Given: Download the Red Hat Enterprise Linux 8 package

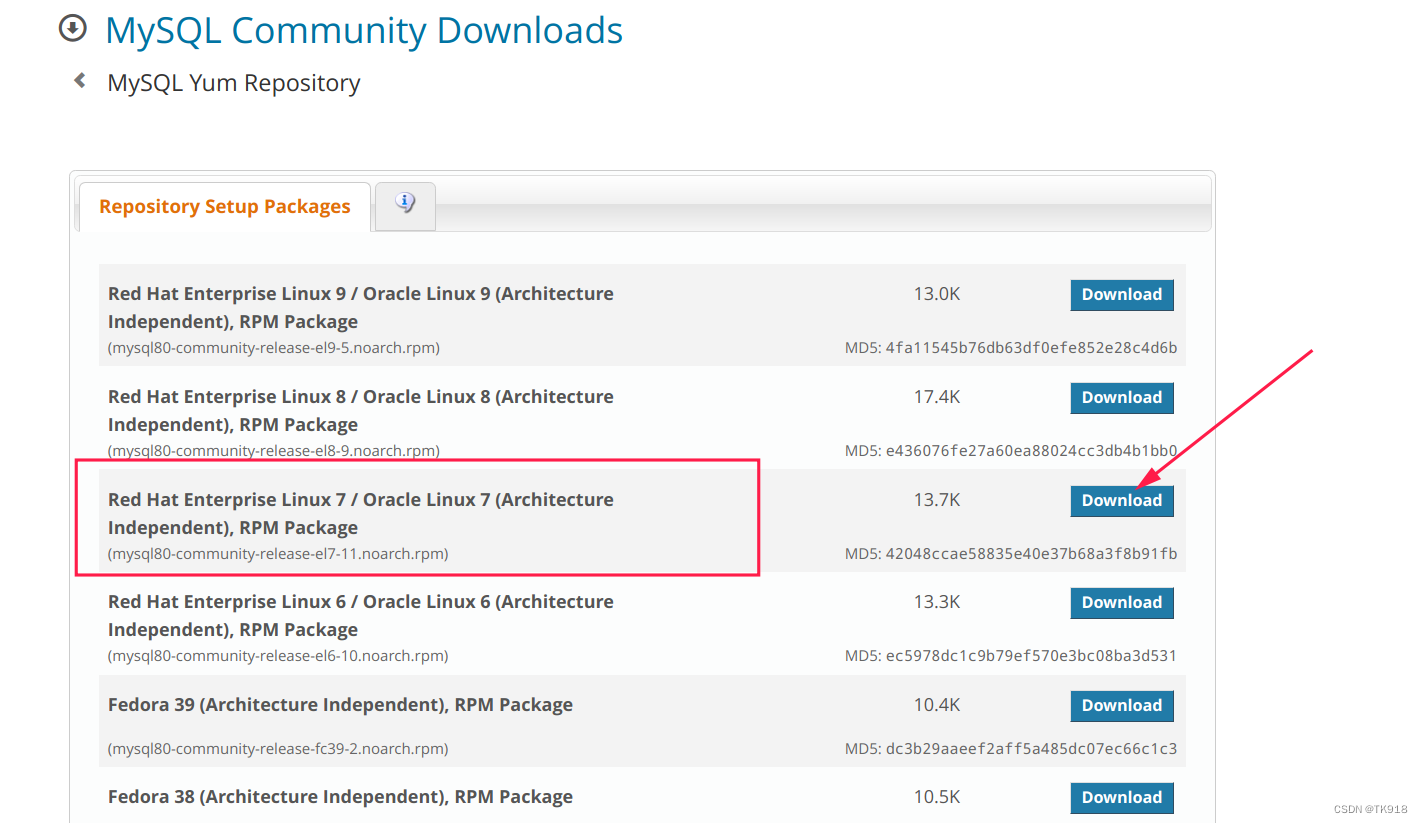Looking at the screenshot, I should 1122,398.
